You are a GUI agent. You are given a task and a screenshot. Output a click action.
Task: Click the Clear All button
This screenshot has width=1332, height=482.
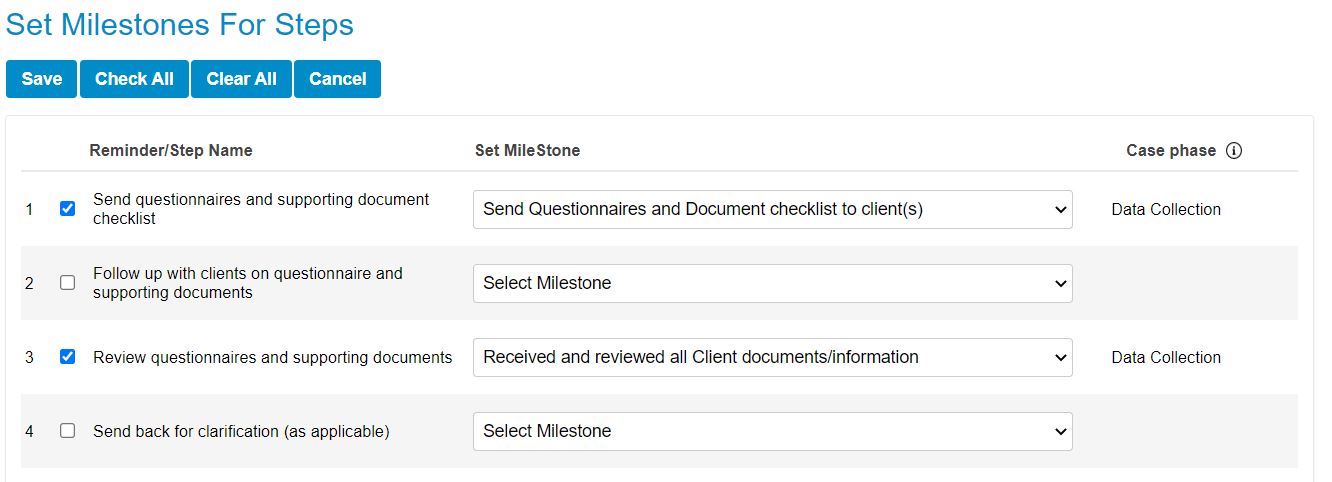click(241, 79)
